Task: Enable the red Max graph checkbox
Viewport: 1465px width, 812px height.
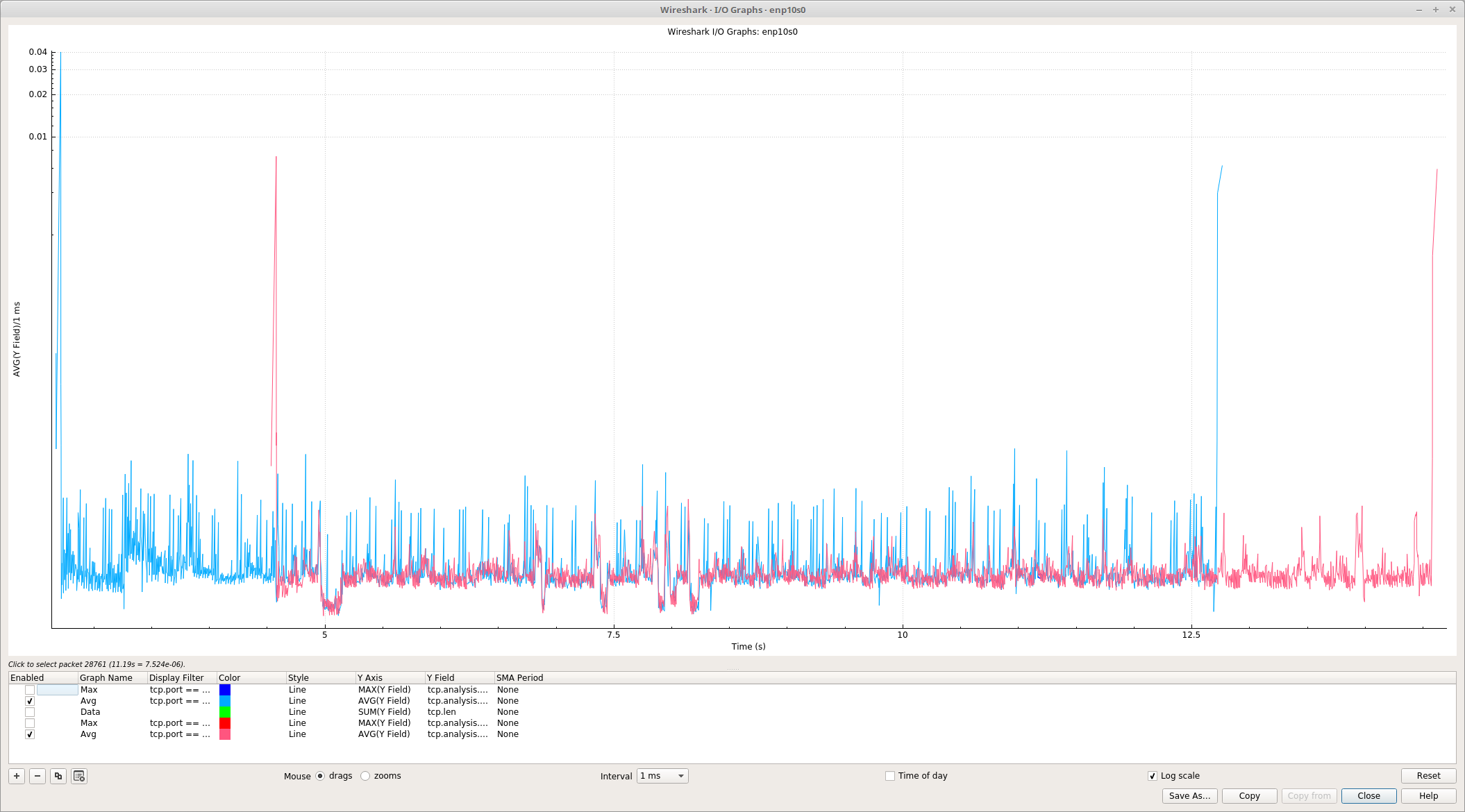Action: tap(30, 723)
